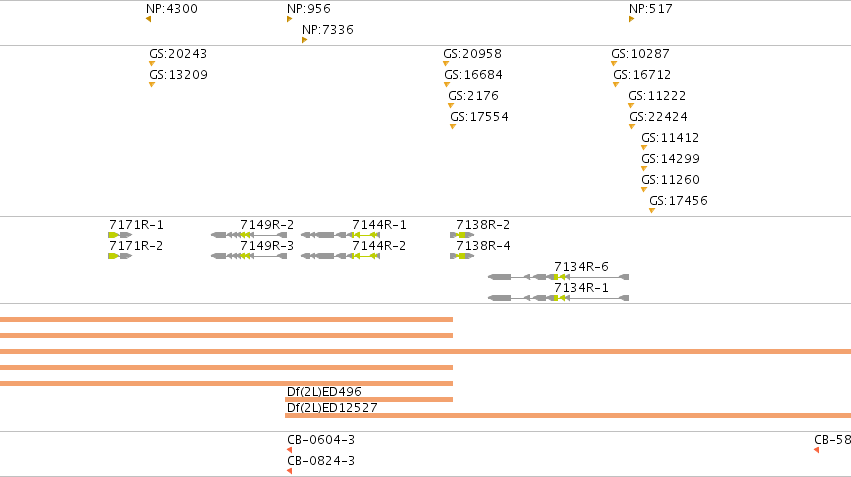This screenshot has width=851, height=477.
Task: Click the GS:20243 insertion triangle
Action: click(x=152, y=63)
